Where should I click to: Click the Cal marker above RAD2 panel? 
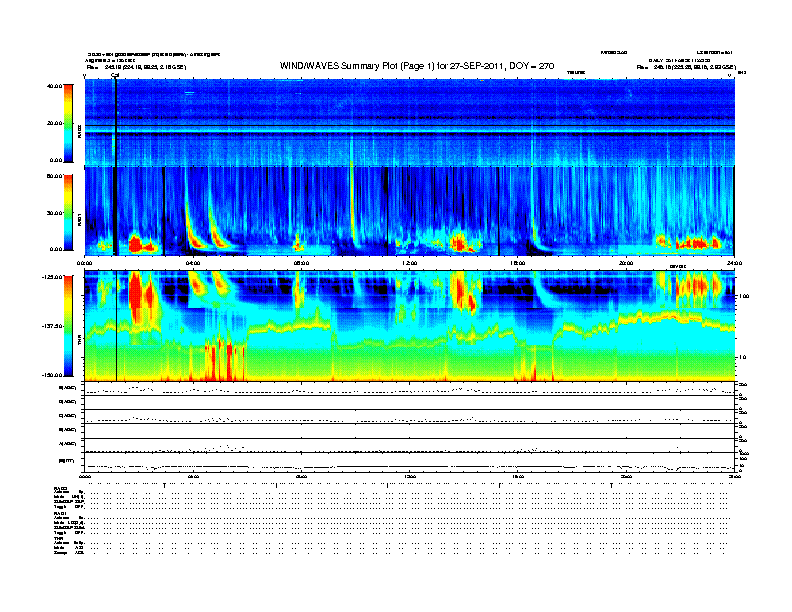point(115,76)
